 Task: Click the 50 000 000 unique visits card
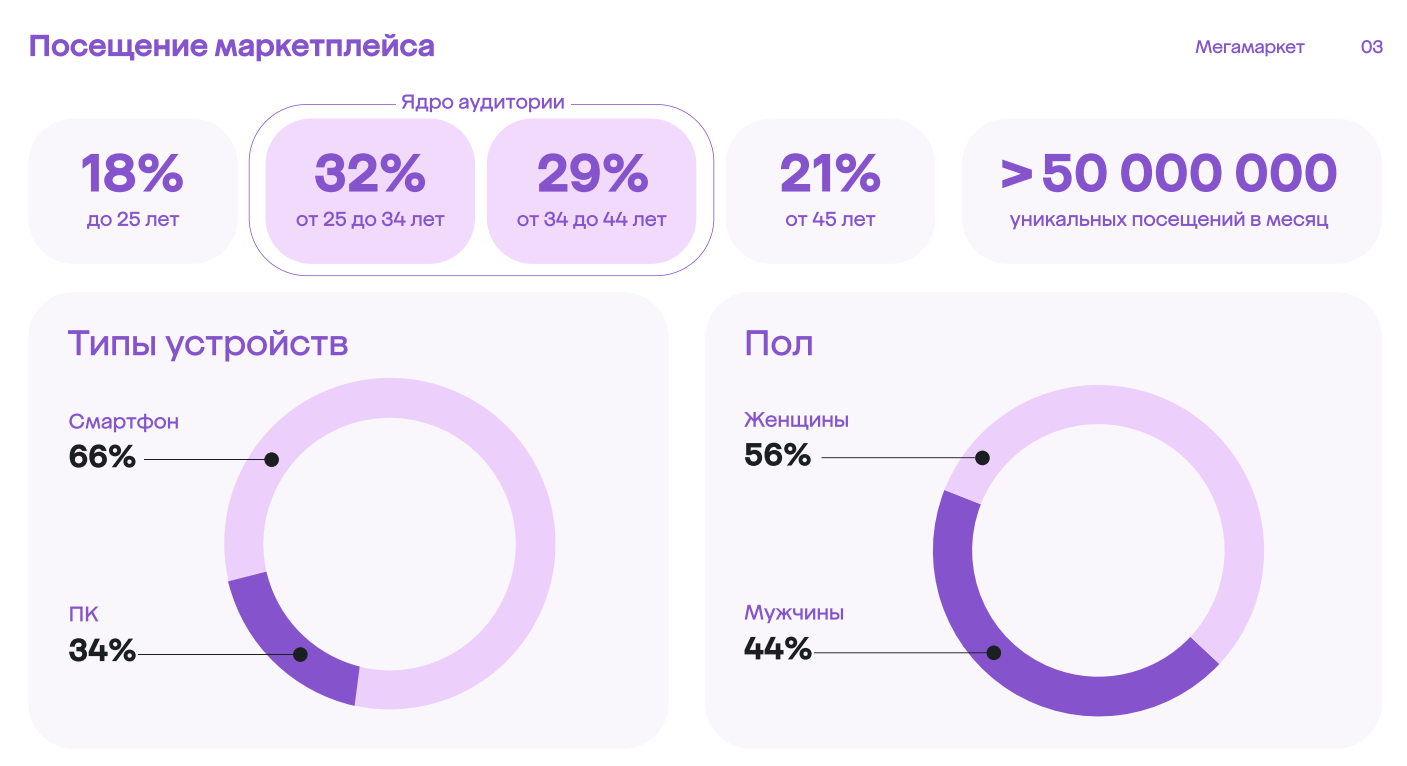click(1170, 191)
